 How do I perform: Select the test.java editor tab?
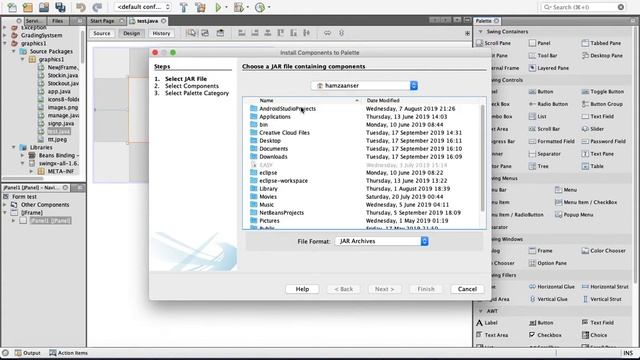pyautogui.click(x=147, y=21)
